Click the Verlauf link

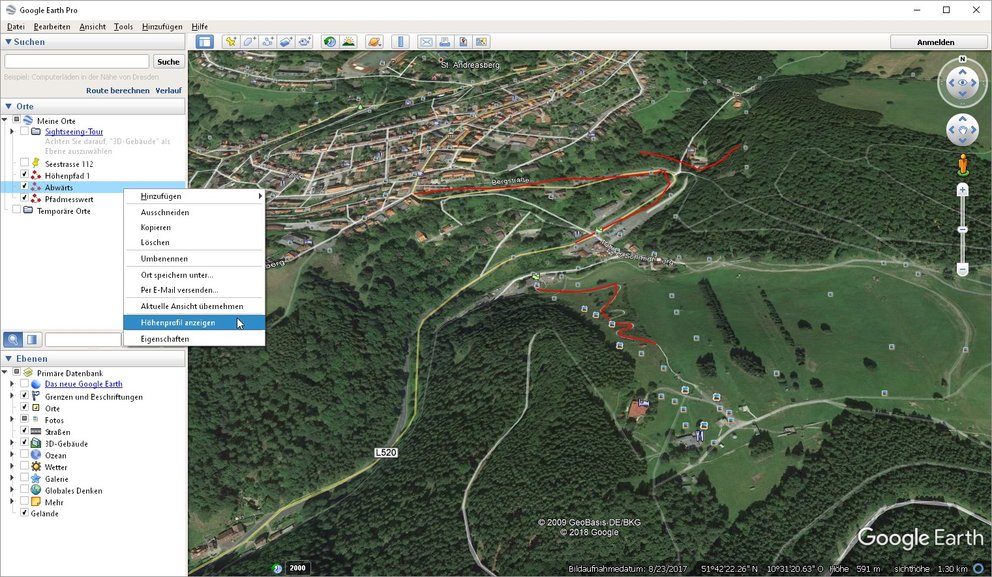[168, 90]
